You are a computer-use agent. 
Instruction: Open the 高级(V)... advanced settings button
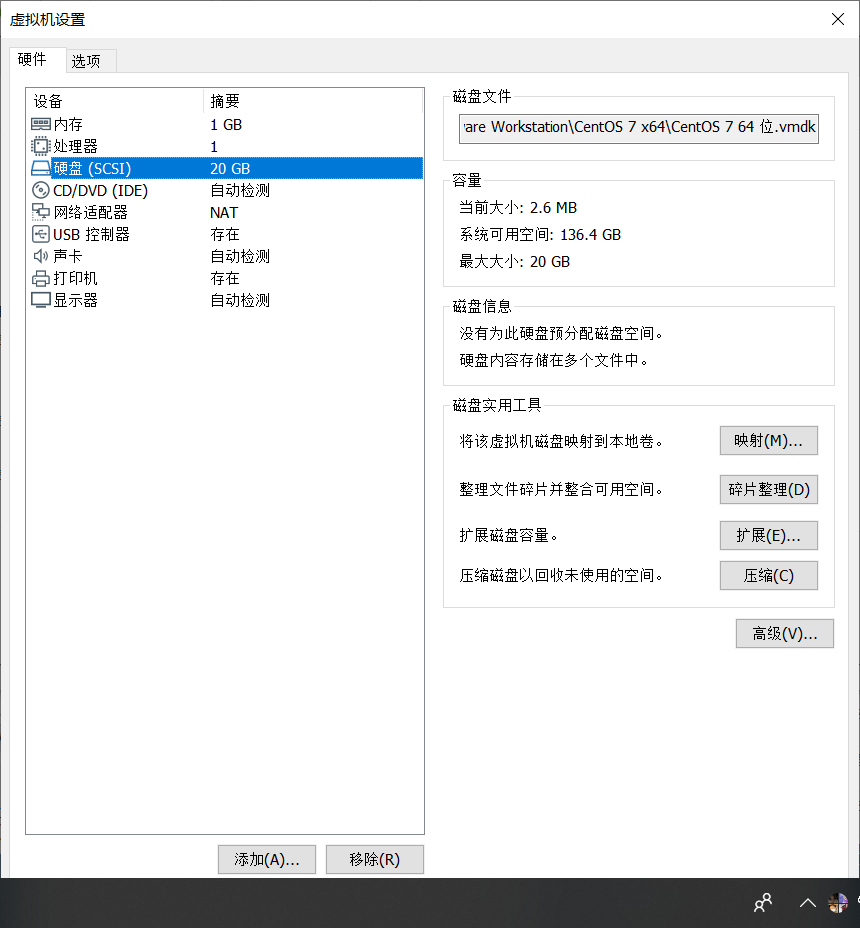click(x=785, y=634)
